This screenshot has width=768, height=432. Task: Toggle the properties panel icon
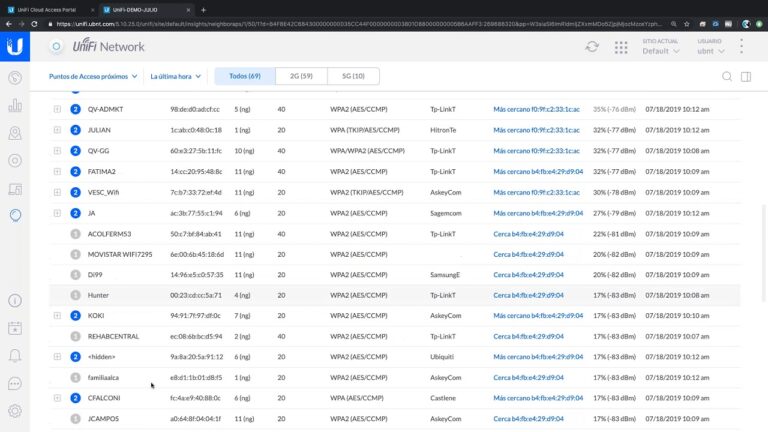tap(746, 76)
